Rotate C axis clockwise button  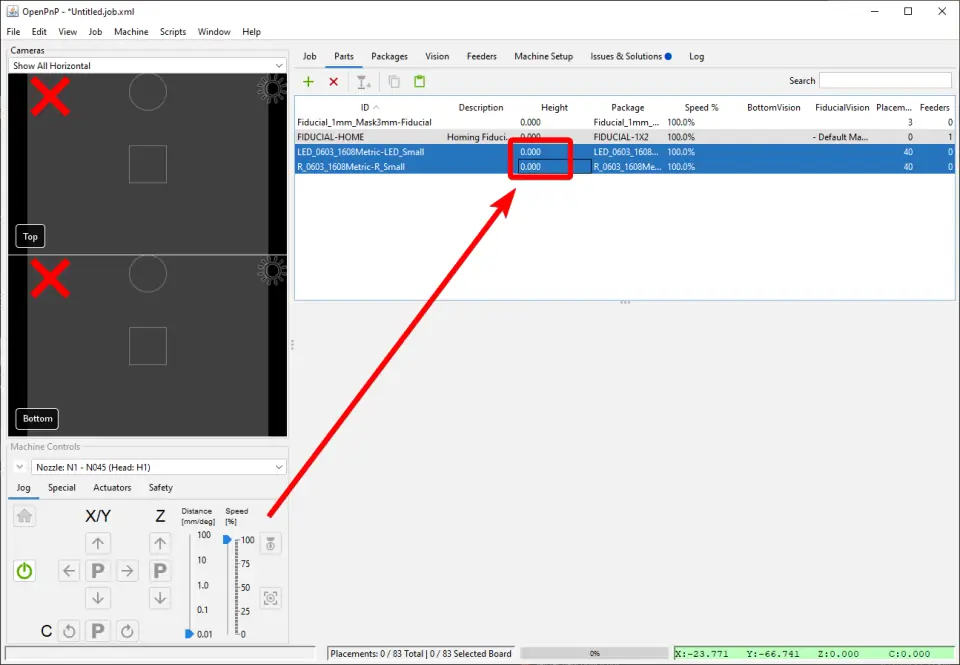coord(127,631)
